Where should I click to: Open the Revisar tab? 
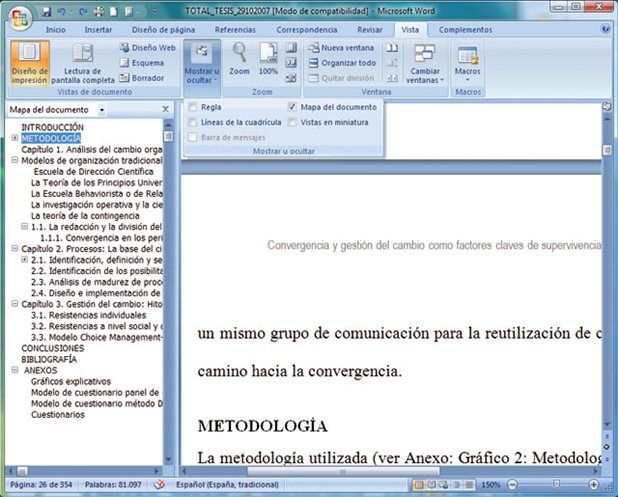369,30
